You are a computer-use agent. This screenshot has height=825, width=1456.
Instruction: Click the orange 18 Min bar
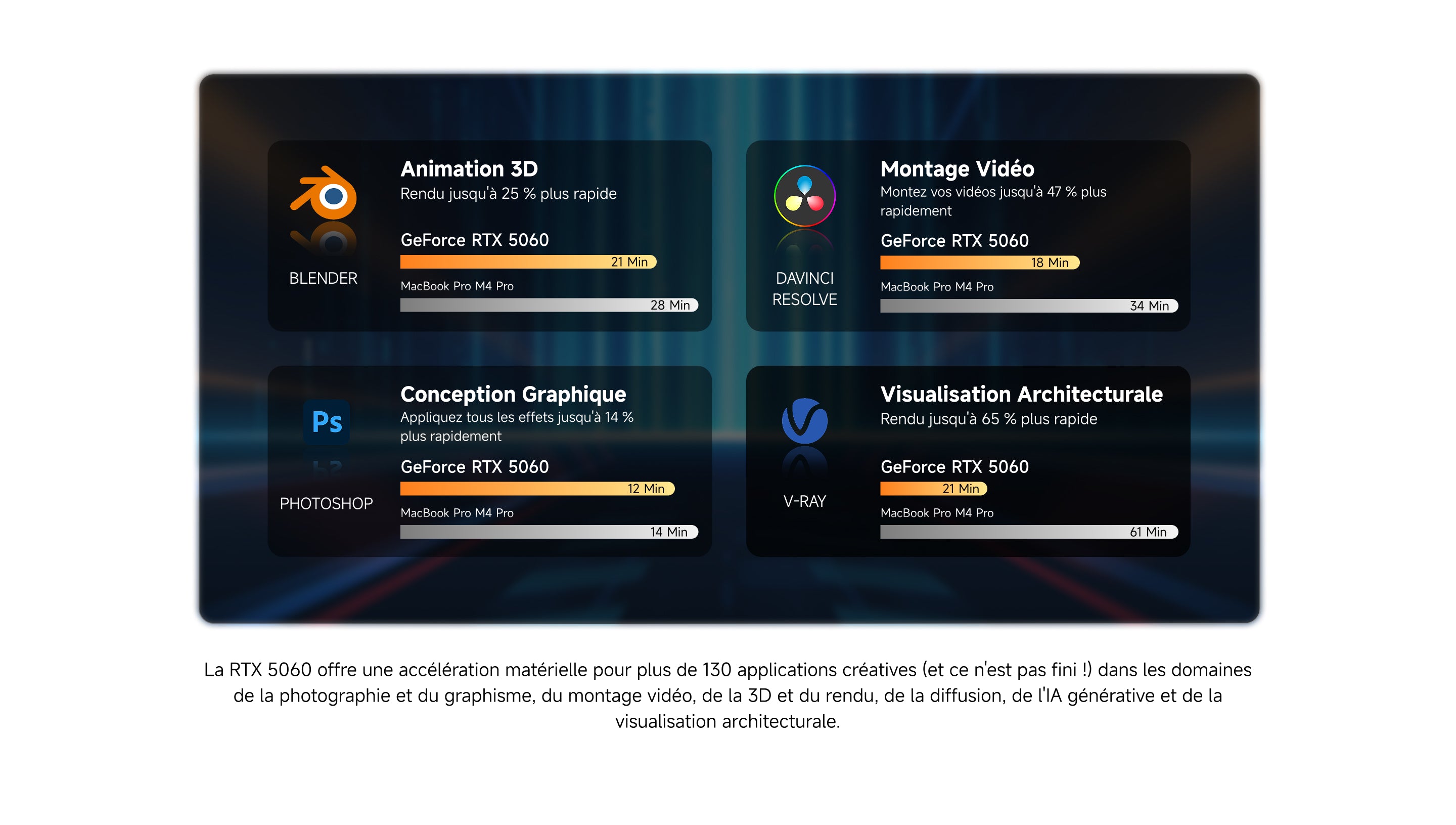(980, 263)
